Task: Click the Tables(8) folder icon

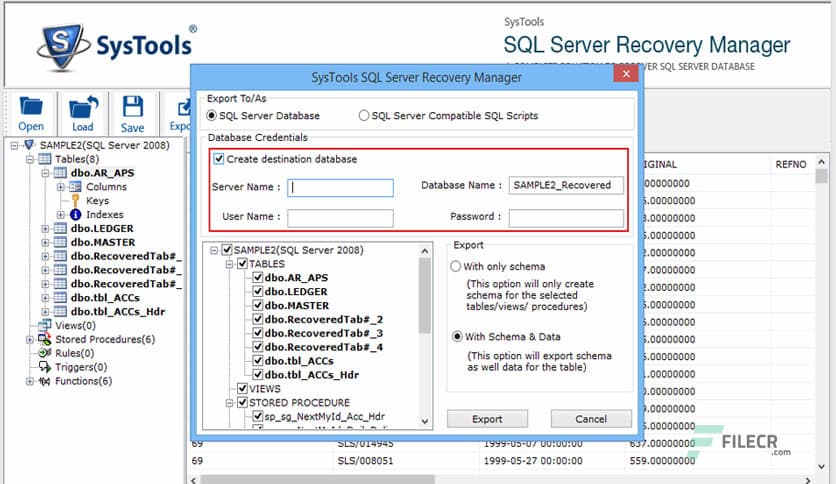Action: [45, 159]
